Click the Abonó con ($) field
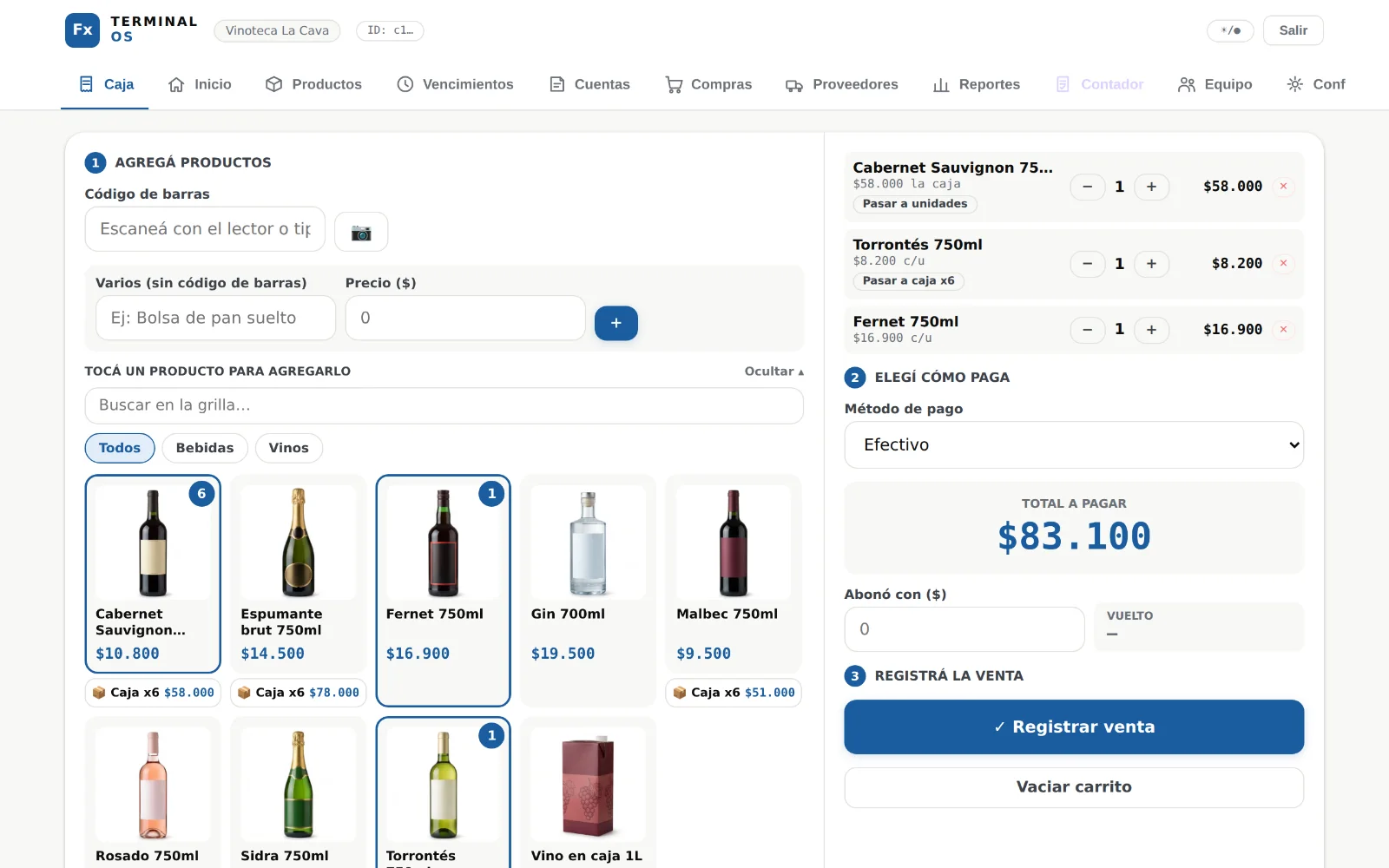 point(964,629)
